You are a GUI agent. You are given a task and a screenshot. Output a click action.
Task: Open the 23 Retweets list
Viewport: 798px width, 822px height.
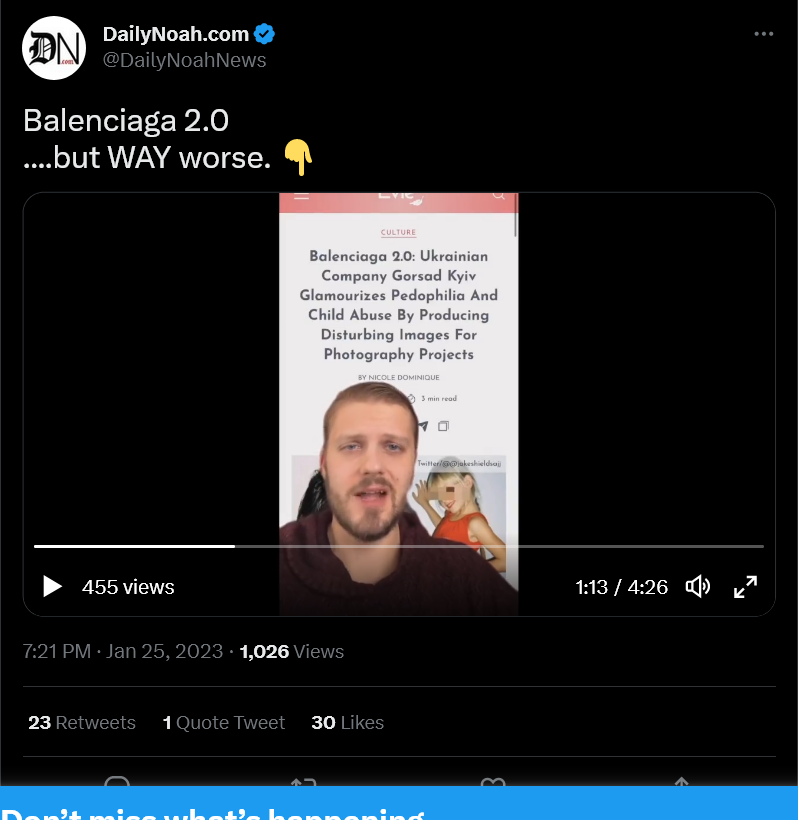pos(82,722)
